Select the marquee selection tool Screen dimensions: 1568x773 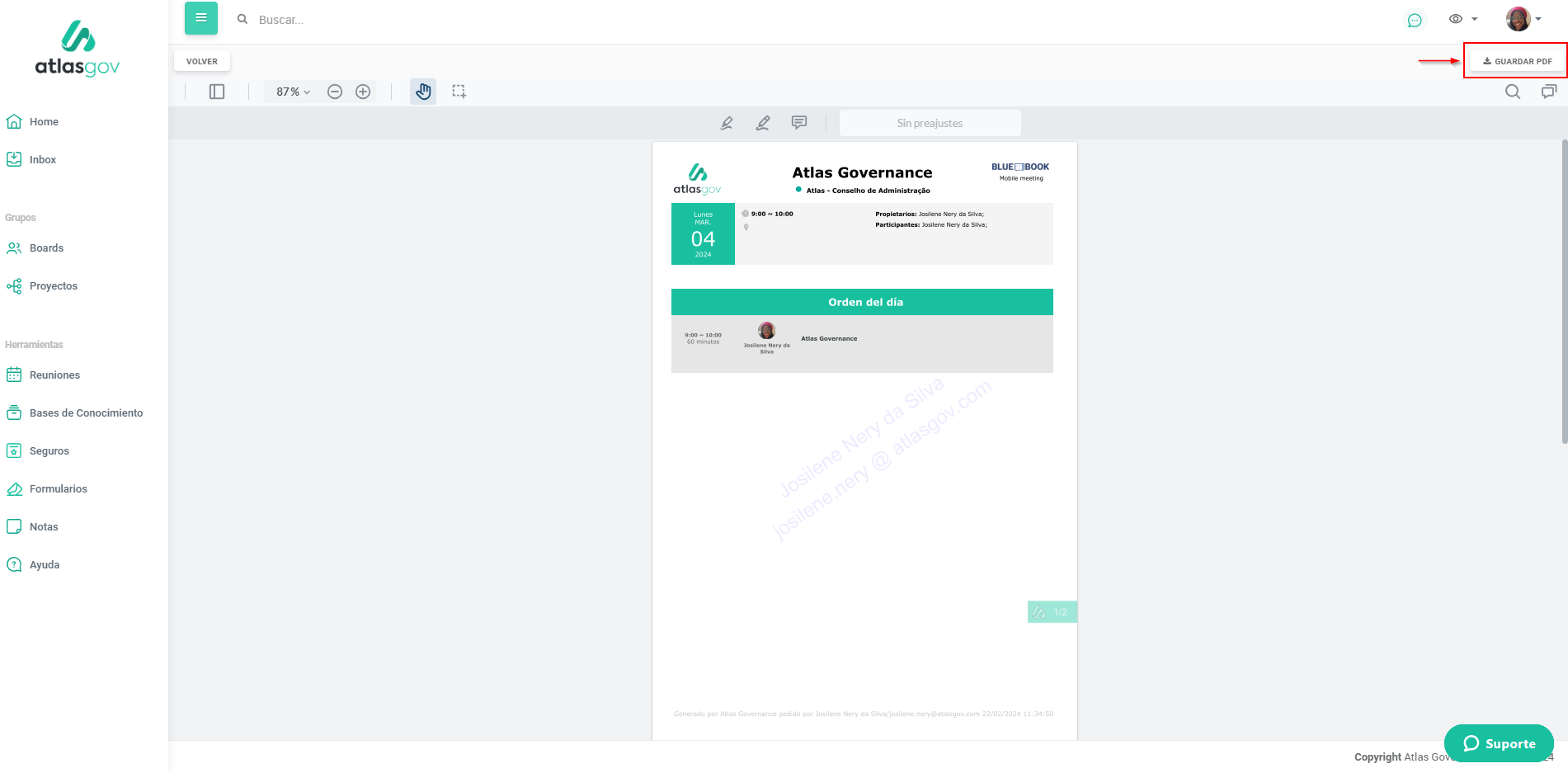pyautogui.click(x=459, y=92)
